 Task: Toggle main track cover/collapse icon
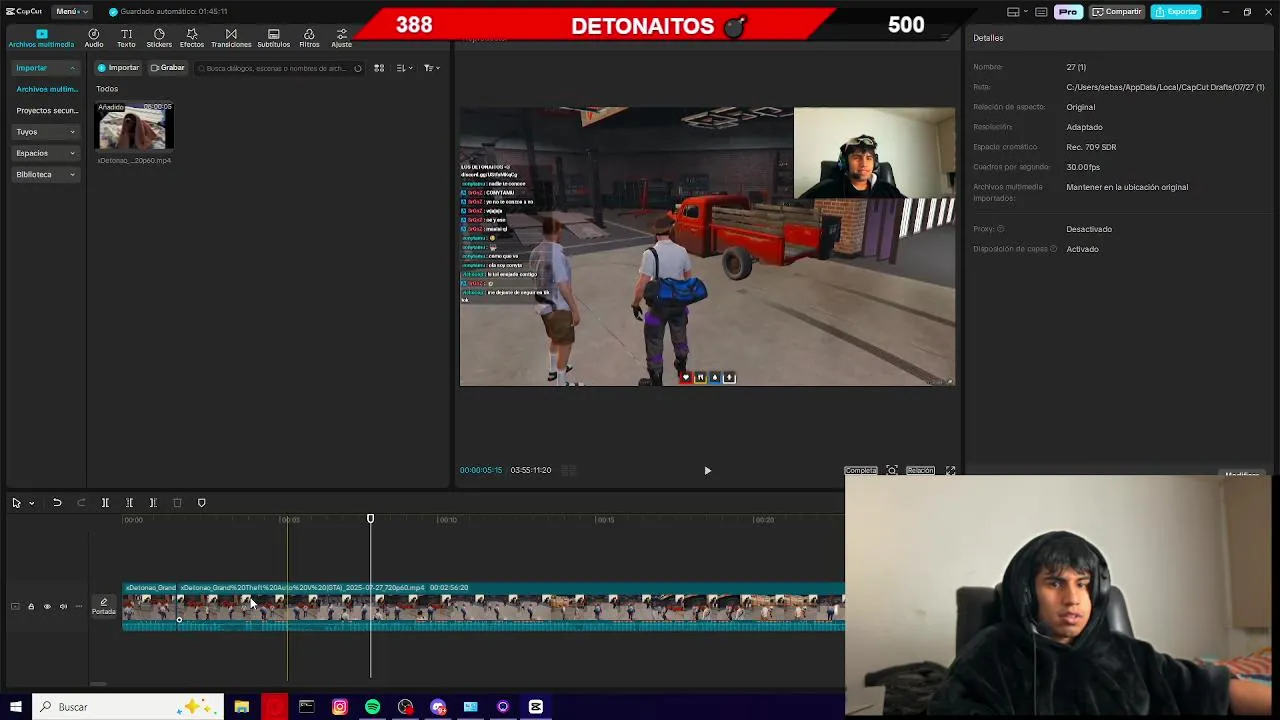click(15, 606)
